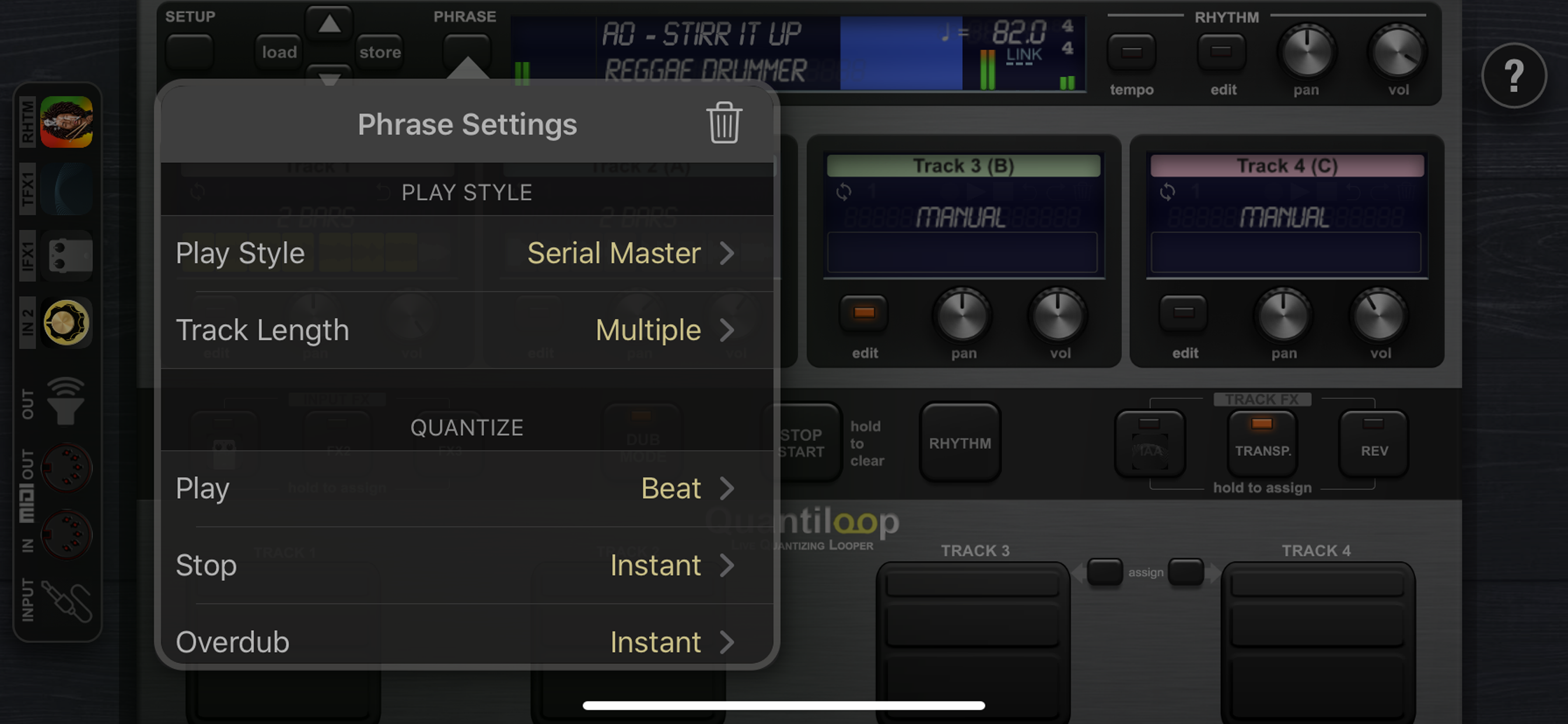Image resolution: width=1568 pixels, height=724 pixels.
Task: Tap the reggae drummer rhythm icon
Action: [66, 122]
